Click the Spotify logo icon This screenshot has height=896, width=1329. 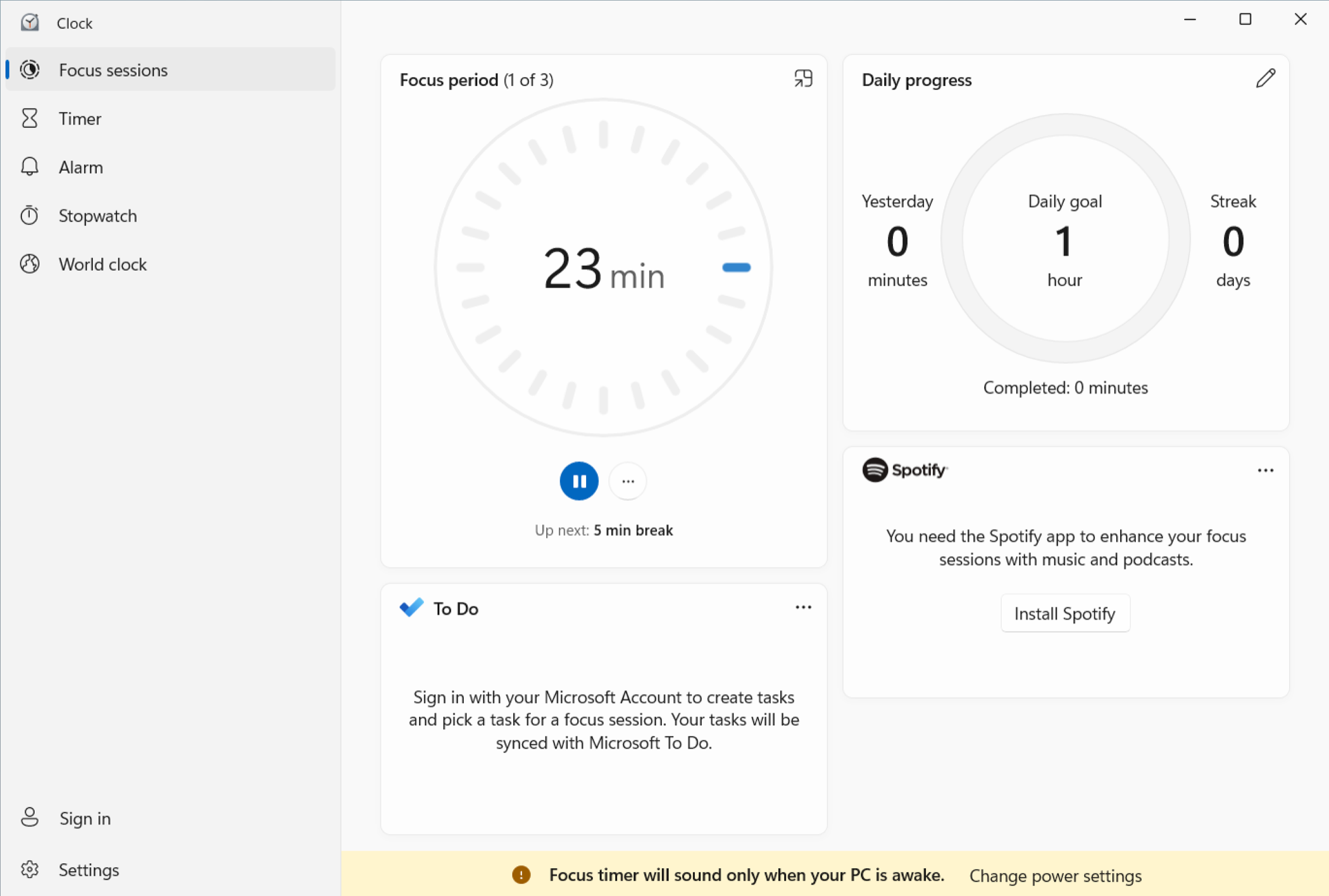(x=875, y=470)
